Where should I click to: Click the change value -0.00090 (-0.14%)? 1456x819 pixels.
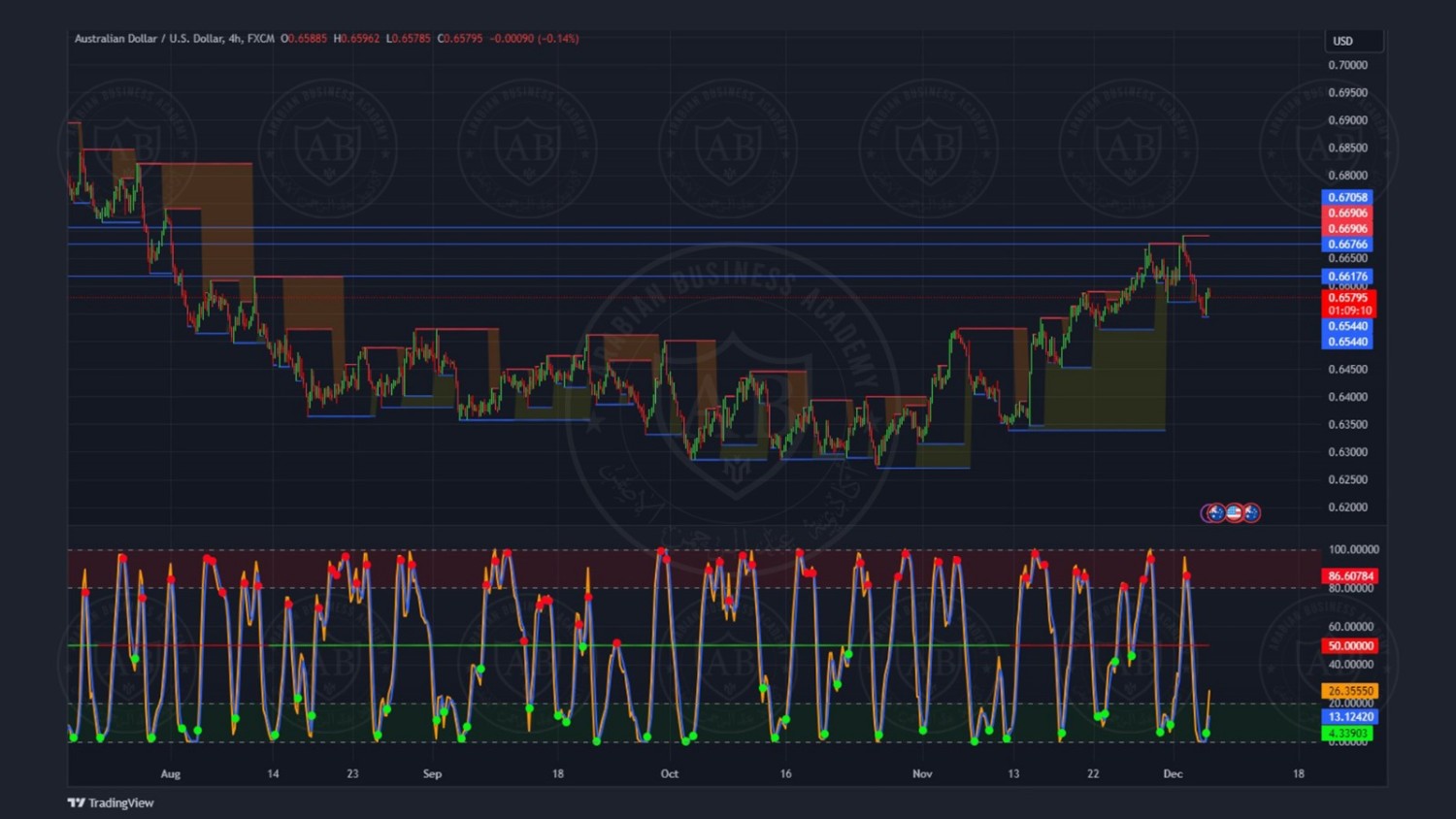pyautogui.click(x=534, y=39)
